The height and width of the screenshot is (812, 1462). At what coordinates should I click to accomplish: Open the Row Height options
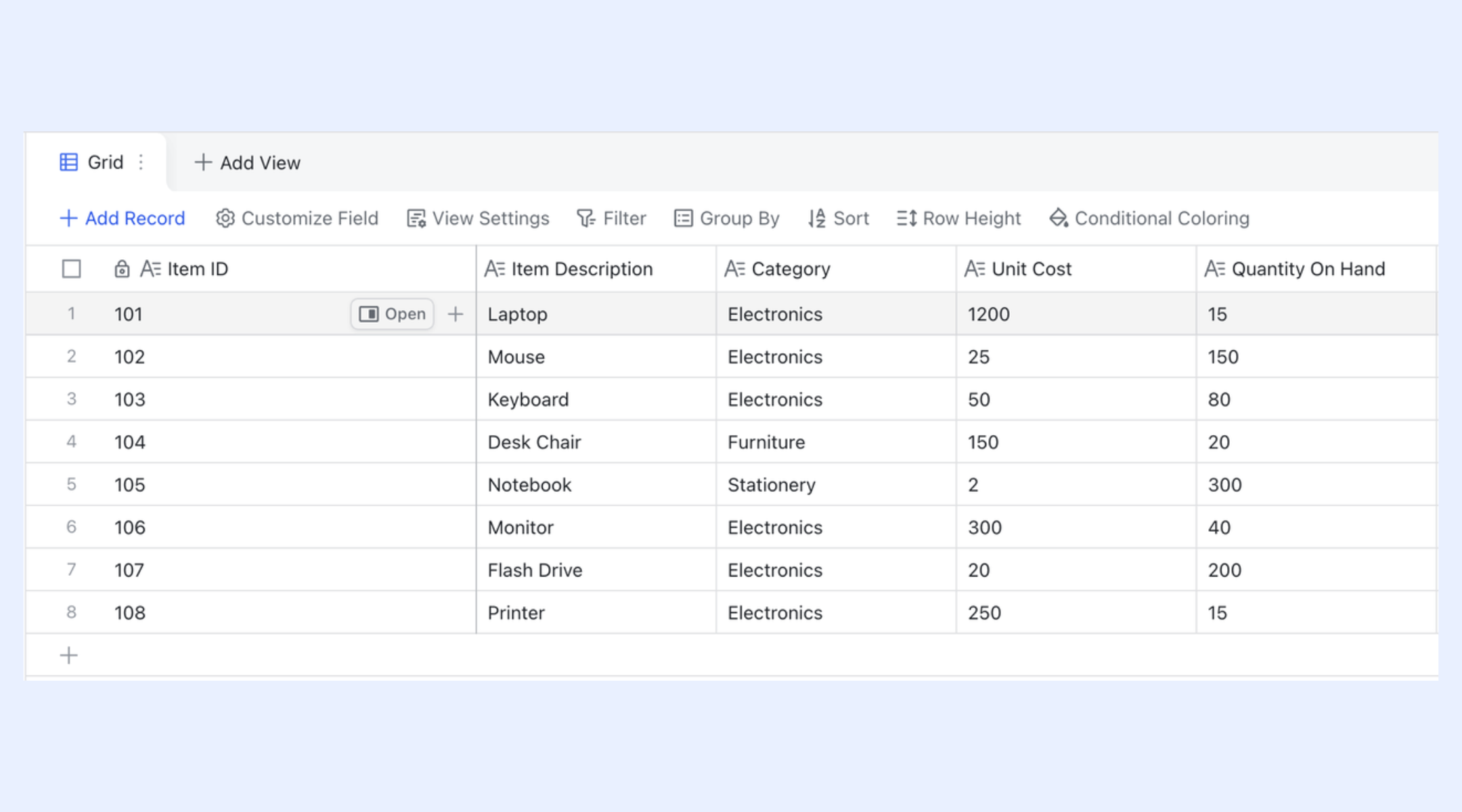click(x=958, y=219)
